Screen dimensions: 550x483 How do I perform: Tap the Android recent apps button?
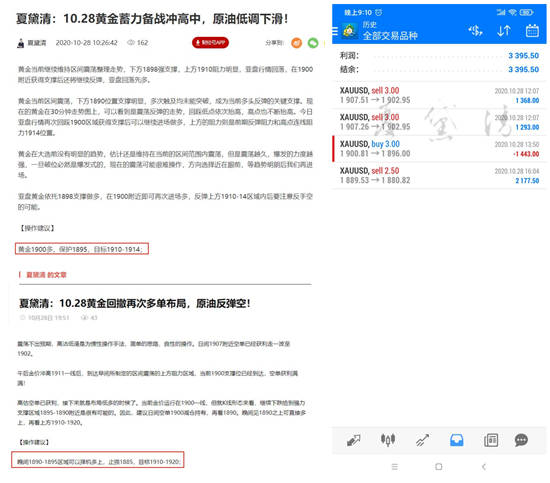[395, 467]
